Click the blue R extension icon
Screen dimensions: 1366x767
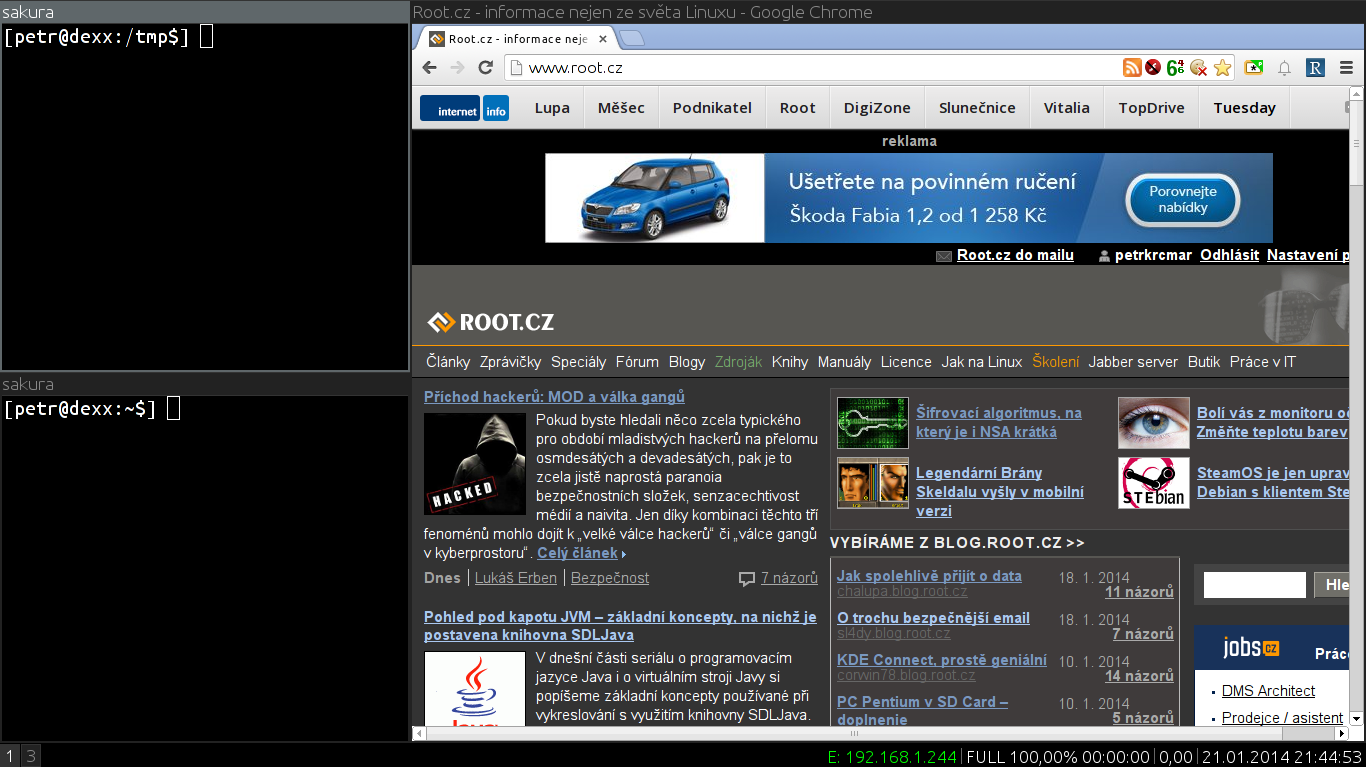click(1316, 68)
